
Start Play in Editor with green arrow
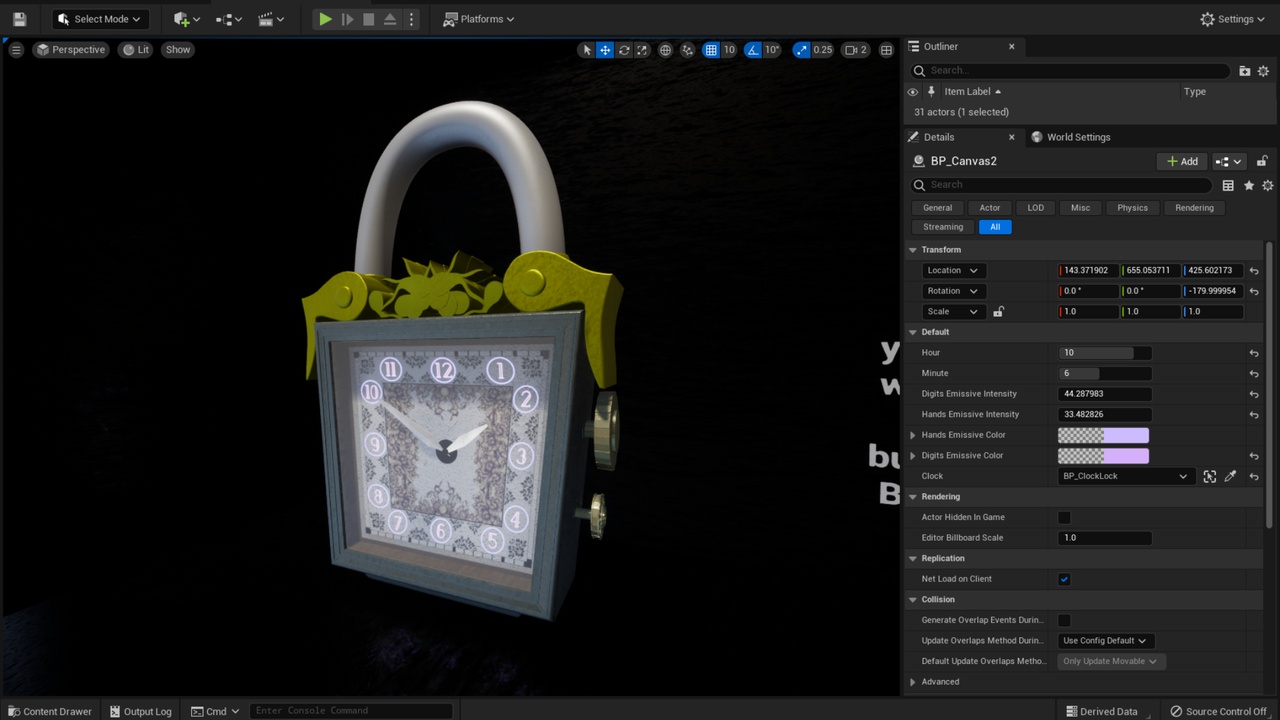click(x=325, y=19)
